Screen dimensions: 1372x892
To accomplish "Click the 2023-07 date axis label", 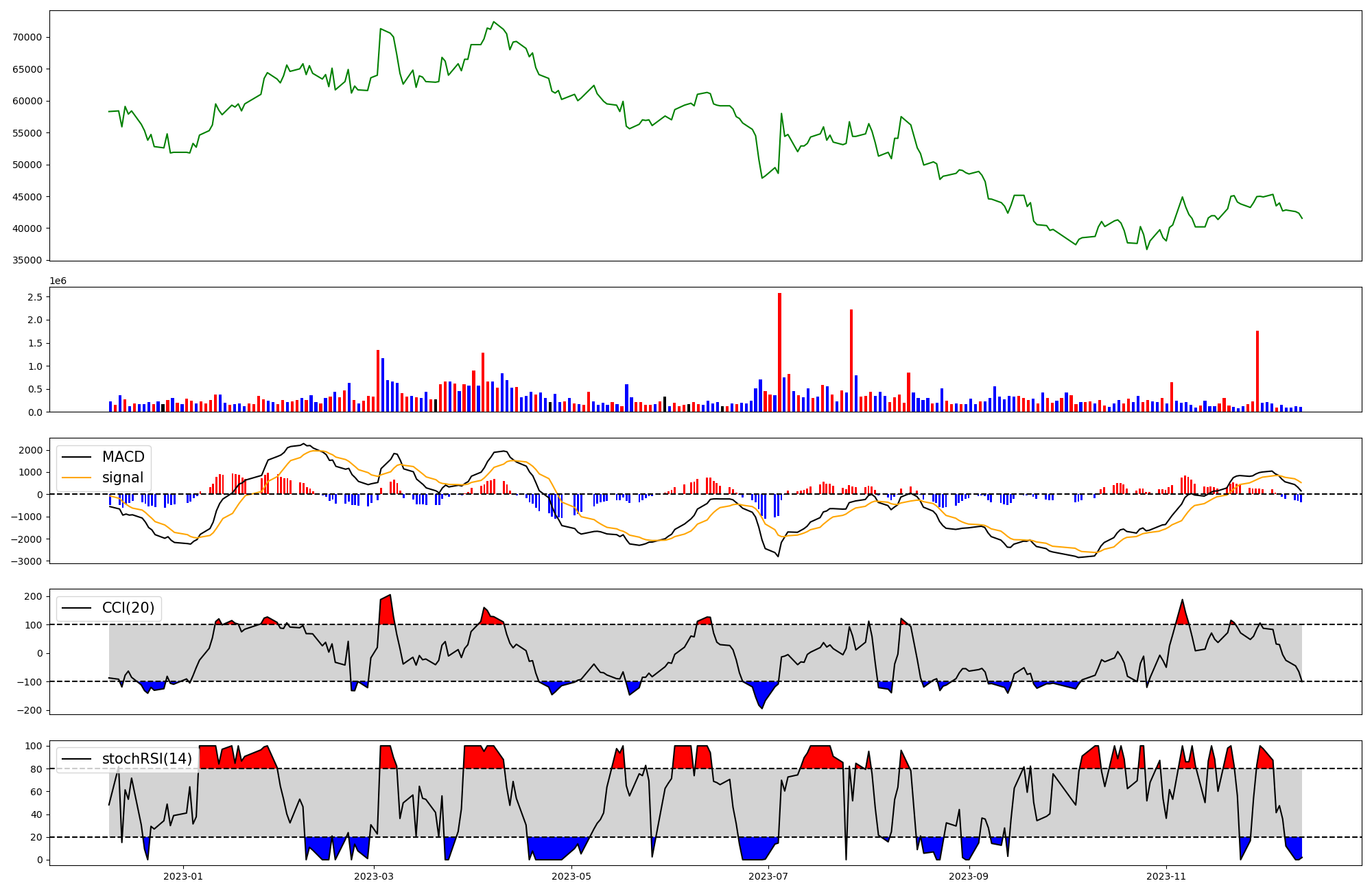I will point(768,876).
